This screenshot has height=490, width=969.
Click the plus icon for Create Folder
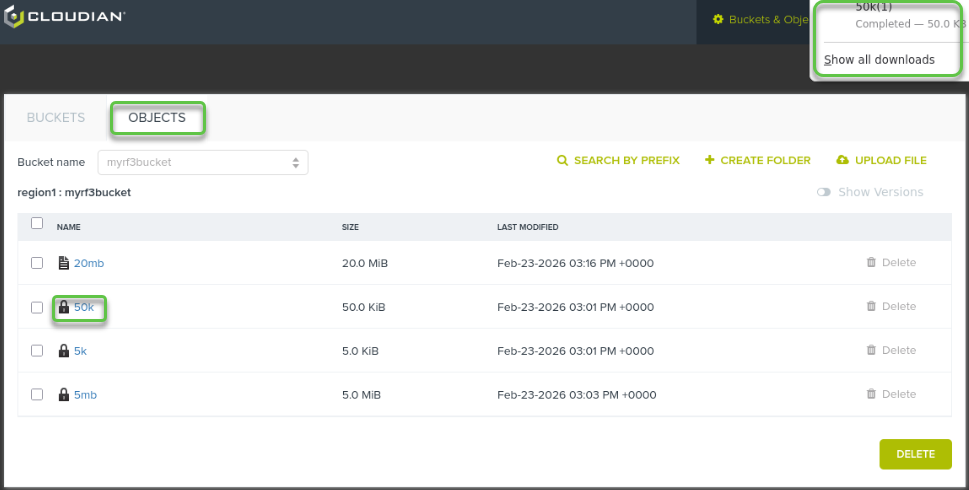click(710, 161)
